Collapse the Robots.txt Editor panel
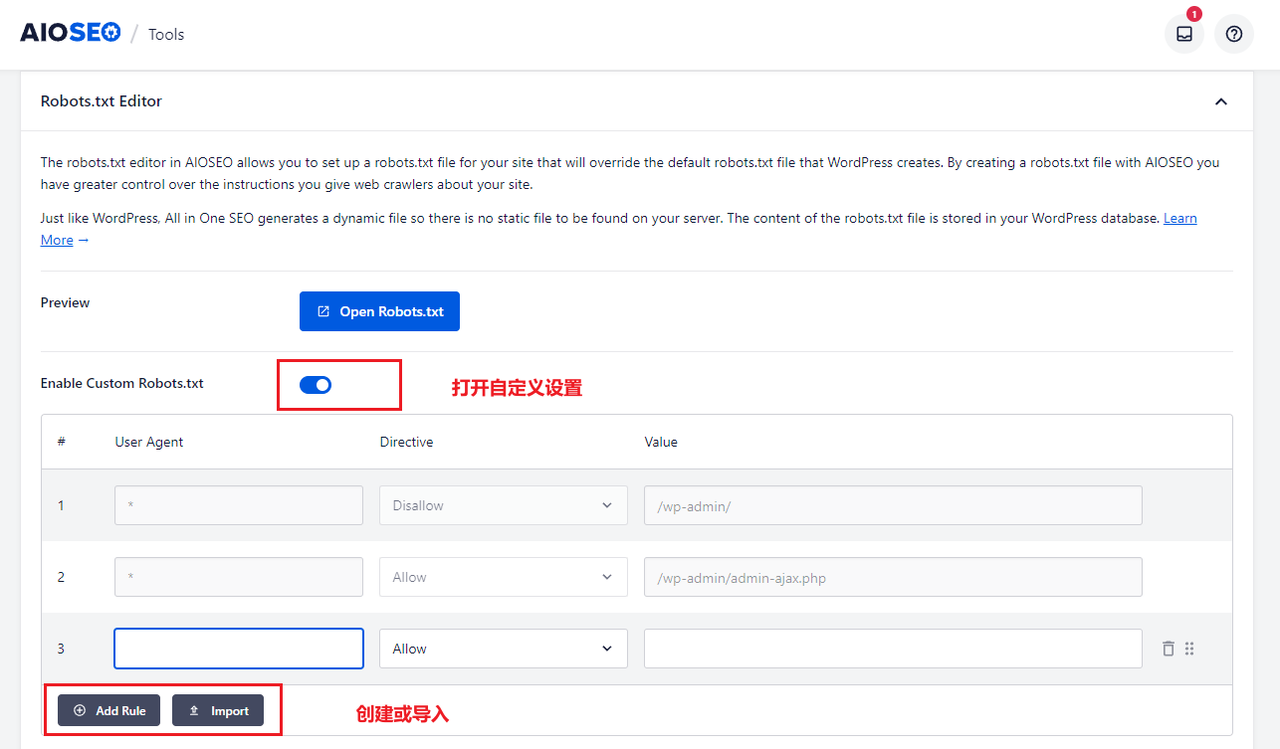The image size is (1280, 749). point(1221,101)
